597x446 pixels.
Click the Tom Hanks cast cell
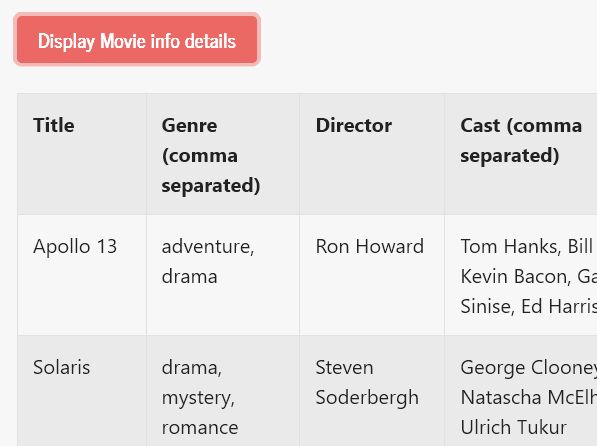point(521,275)
